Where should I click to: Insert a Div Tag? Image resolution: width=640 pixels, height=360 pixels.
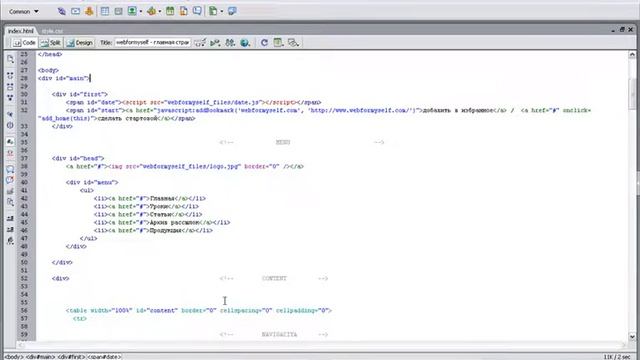118,11
